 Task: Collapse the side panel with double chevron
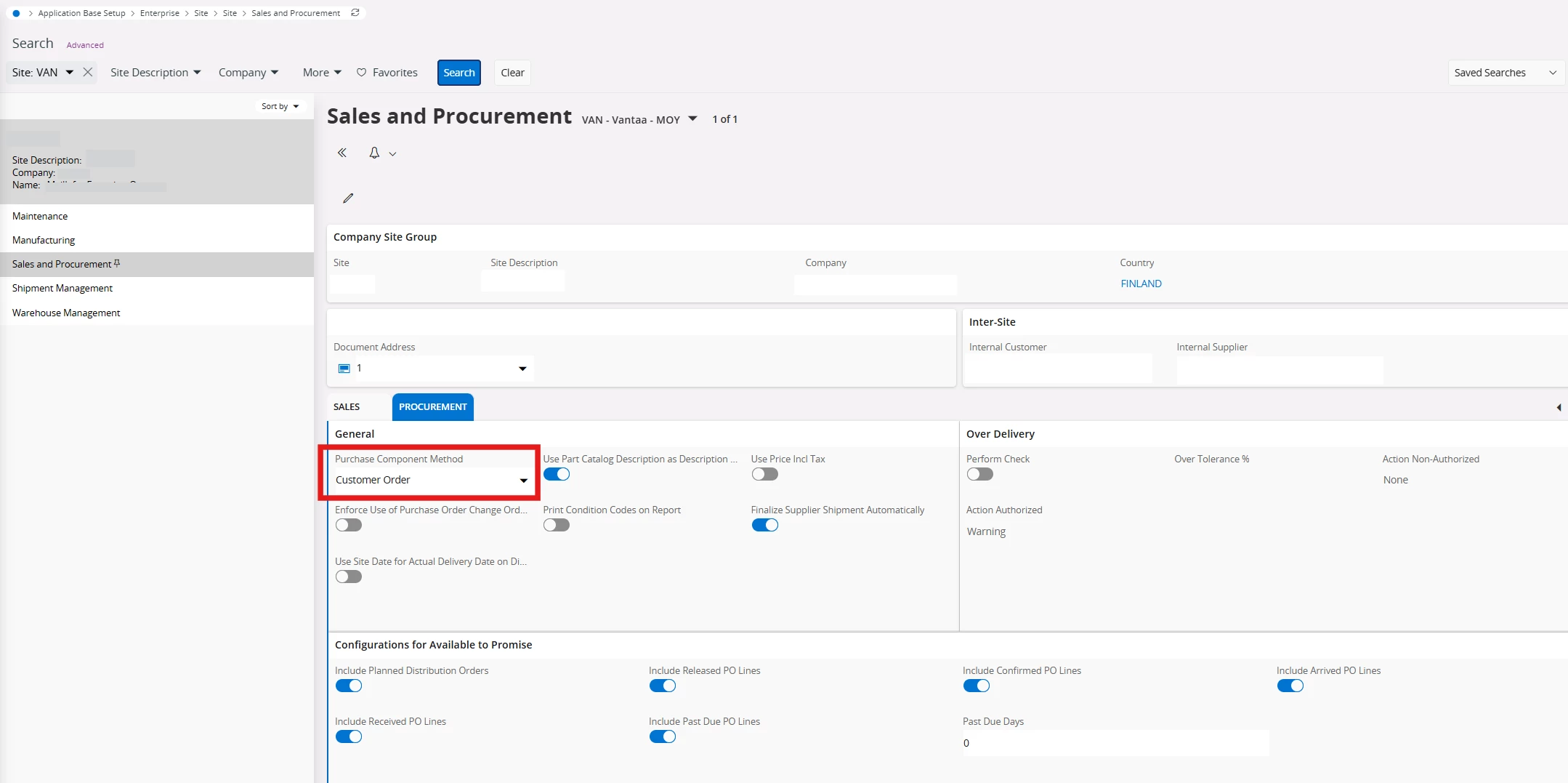342,153
